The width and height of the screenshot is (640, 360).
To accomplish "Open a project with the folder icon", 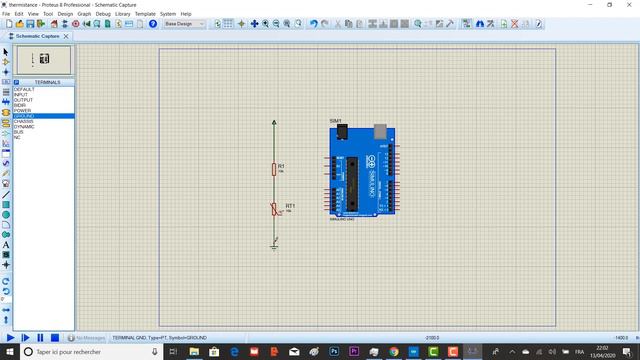I will [x=20, y=24].
